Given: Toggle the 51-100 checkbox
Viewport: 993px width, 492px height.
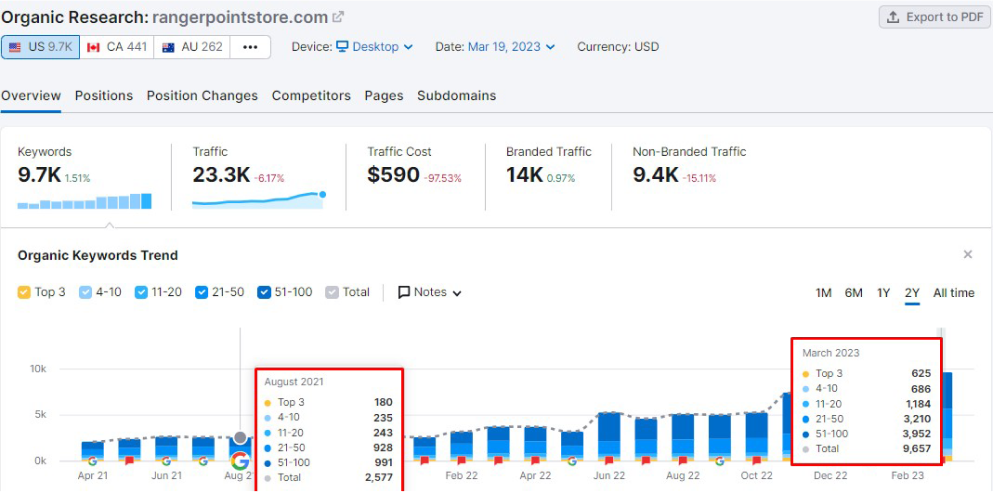Looking at the screenshot, I should coord(264,293).
